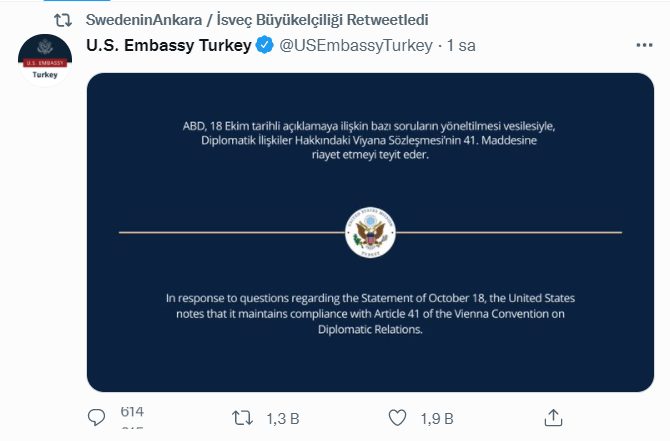Retweet this tweet using the retweet icon

(242, 418)
